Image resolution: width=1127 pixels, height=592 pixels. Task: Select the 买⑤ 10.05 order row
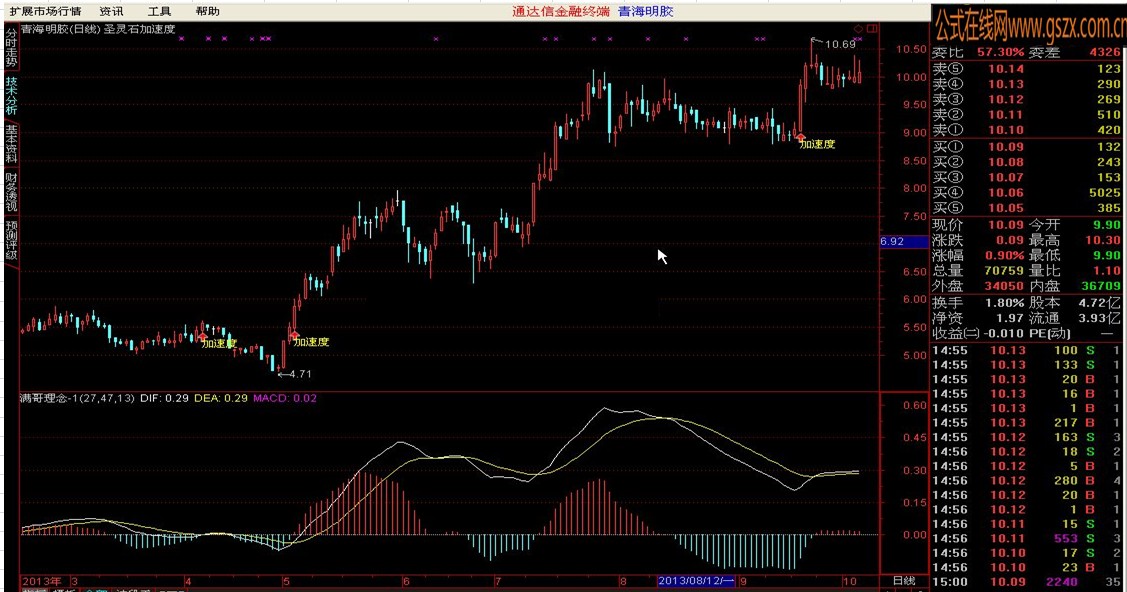coord(1026,208)
